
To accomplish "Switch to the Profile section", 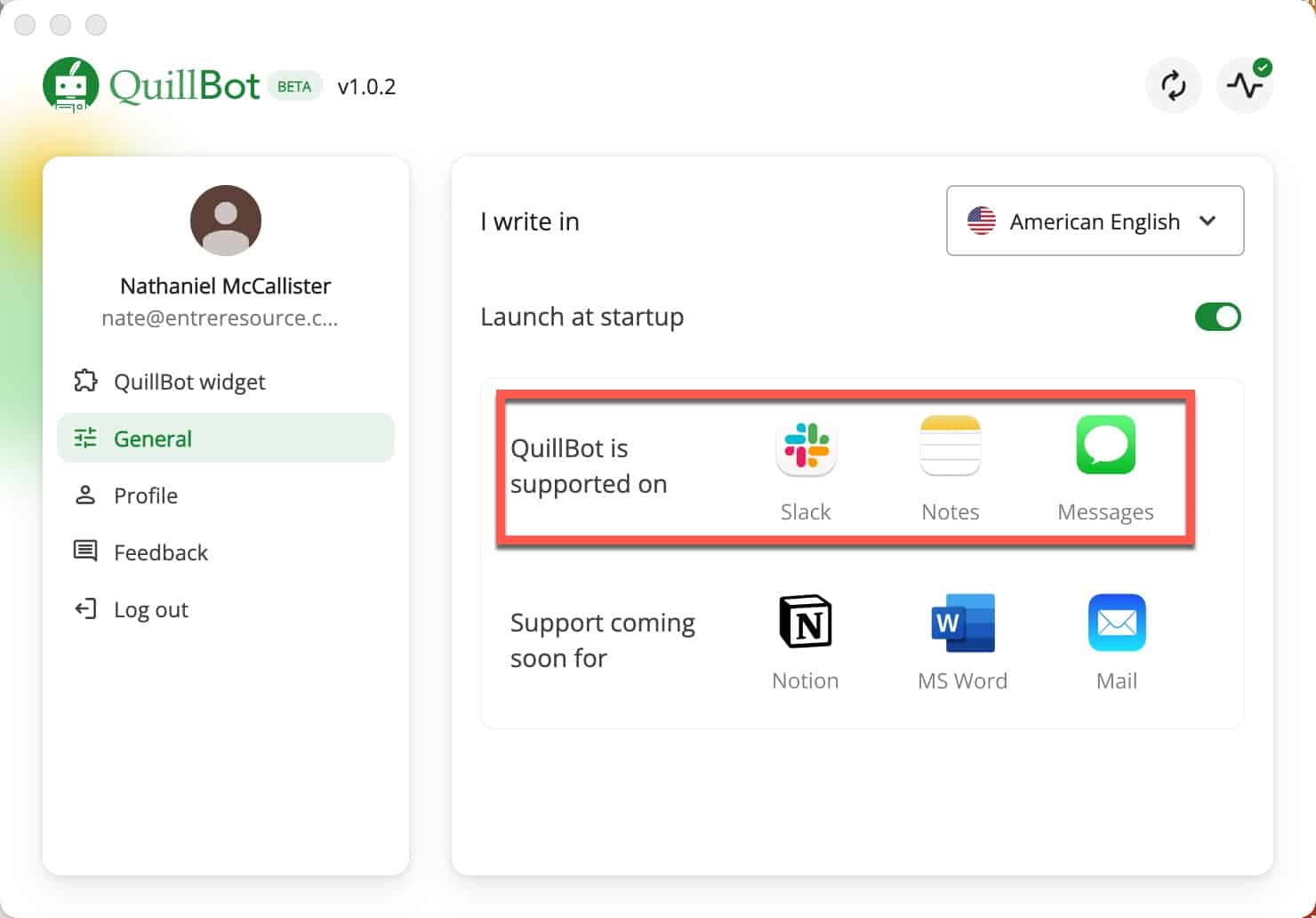I will click(x=145, y=495).
